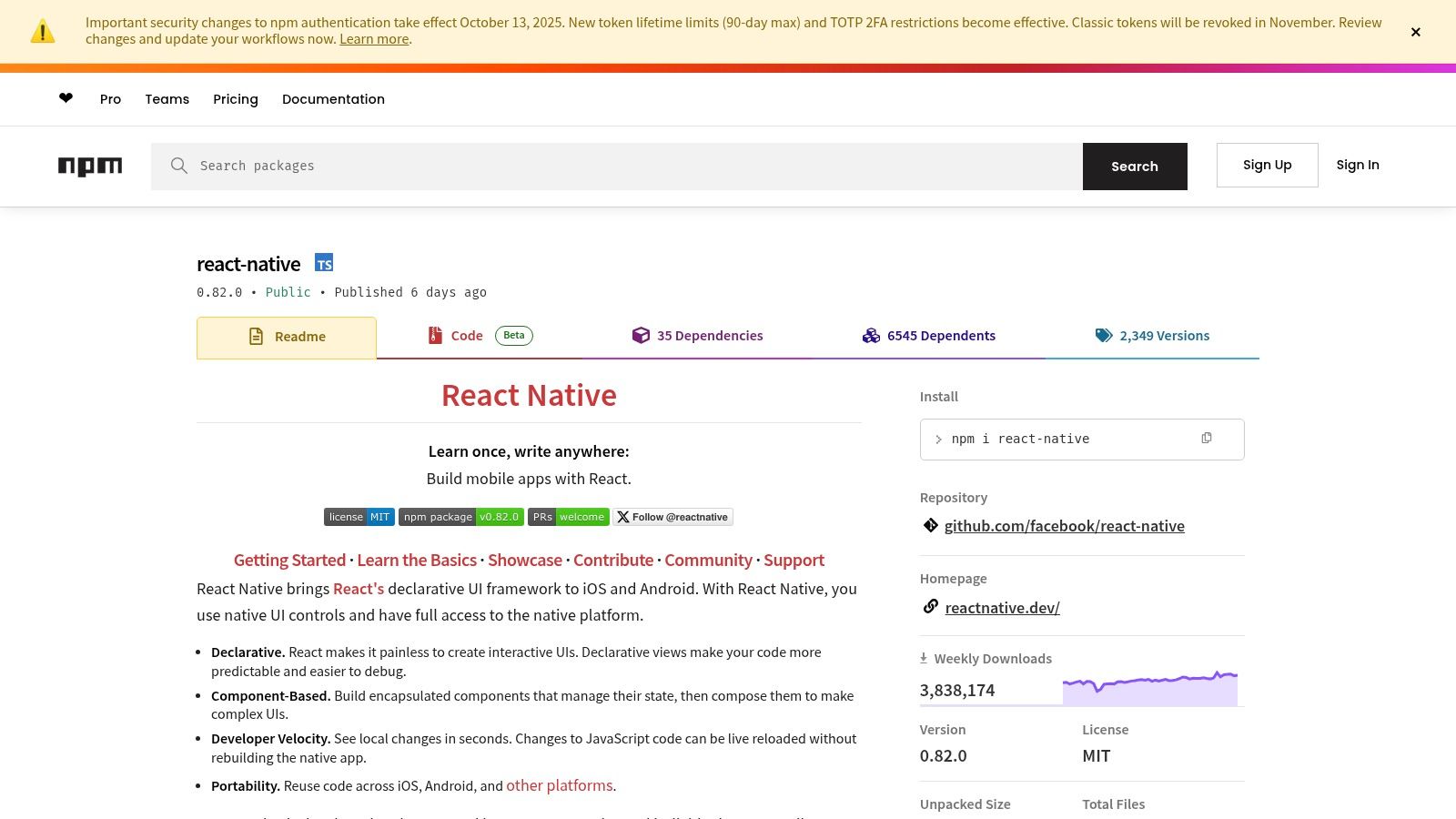Click the Sign Up button
Viewport: 1456px width, 819px height.
coord(1267,165)
